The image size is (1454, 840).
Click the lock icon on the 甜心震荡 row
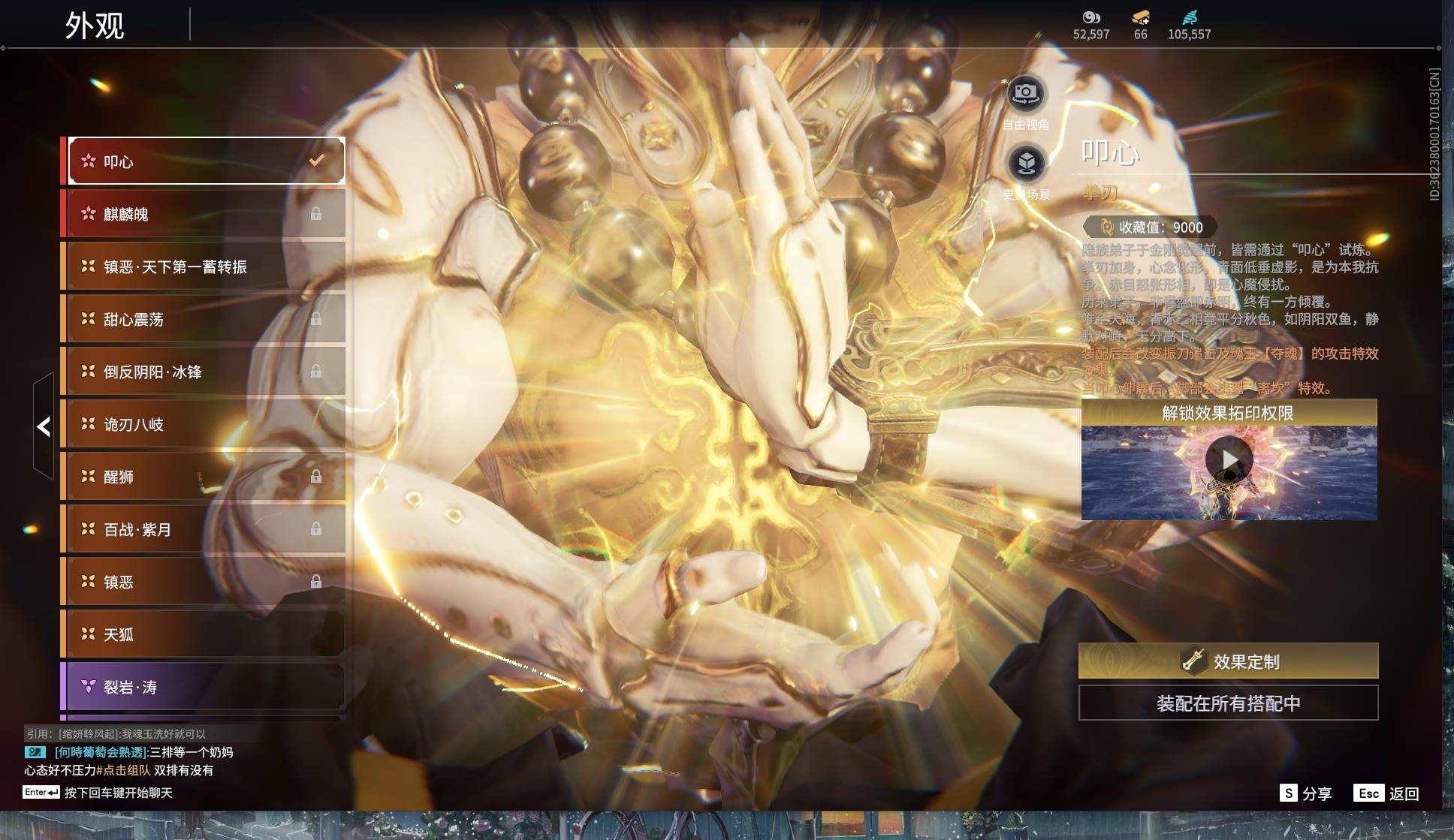(x=316, y=319)
